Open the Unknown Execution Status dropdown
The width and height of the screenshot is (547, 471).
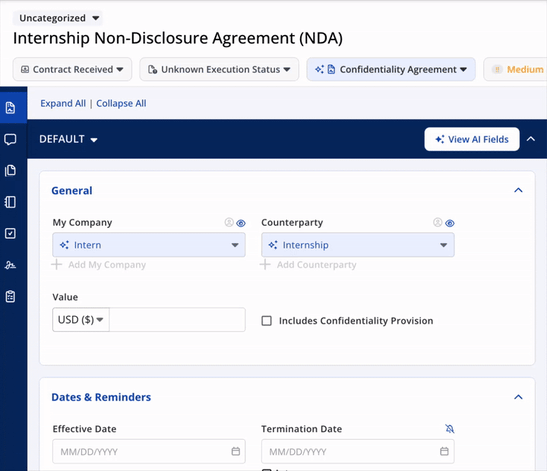[219, 69]
